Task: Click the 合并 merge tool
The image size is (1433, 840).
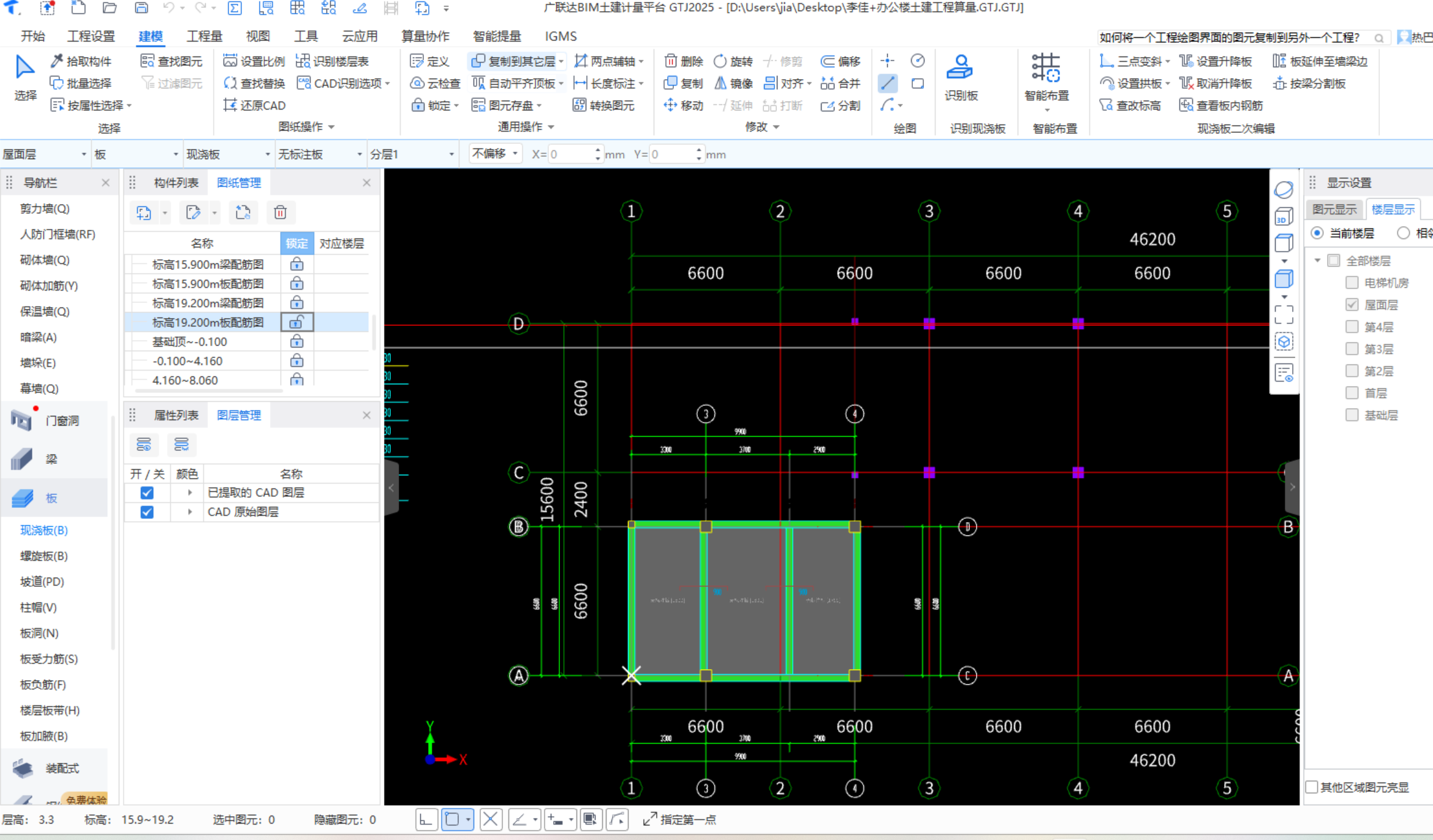Action: [841, 83]
